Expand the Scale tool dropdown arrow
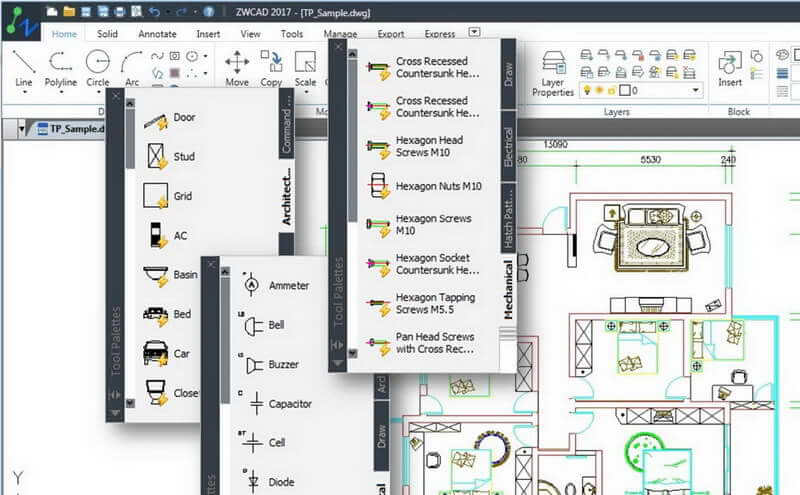 [306, 92]
